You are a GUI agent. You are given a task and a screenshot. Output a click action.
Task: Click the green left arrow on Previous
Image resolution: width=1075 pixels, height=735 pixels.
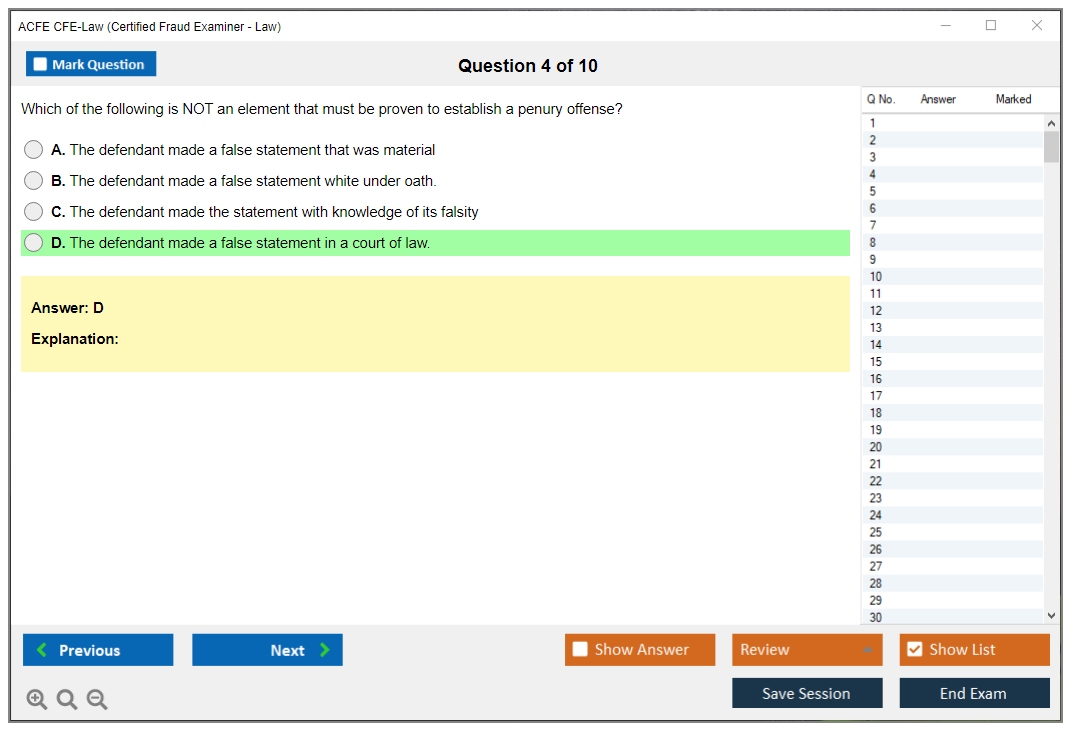point(42,650)
